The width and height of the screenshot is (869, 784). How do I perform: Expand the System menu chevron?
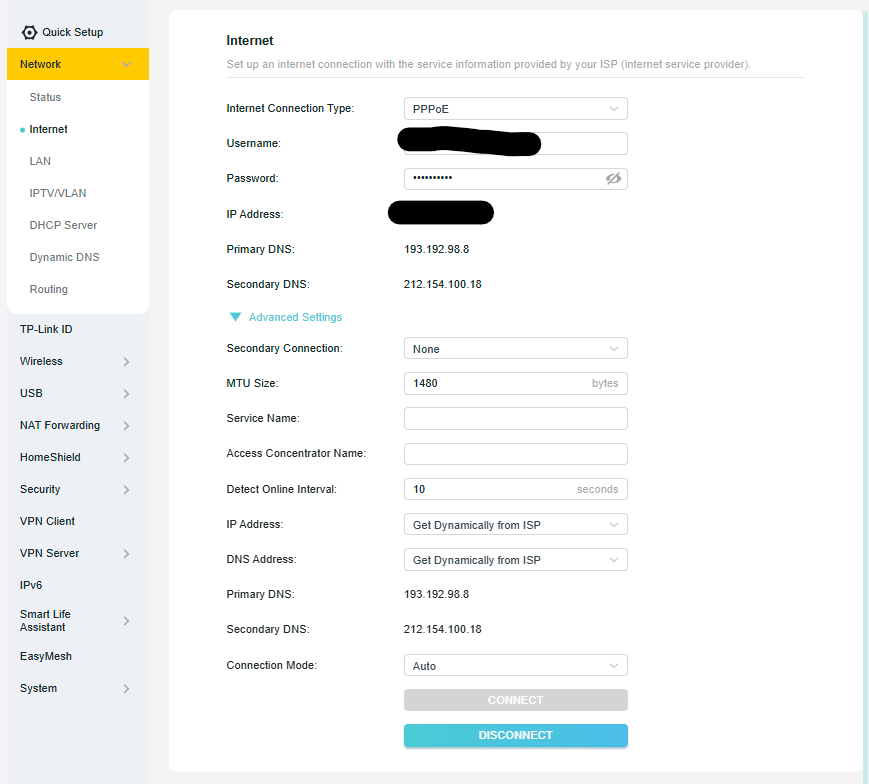click(x=126, y=689)
